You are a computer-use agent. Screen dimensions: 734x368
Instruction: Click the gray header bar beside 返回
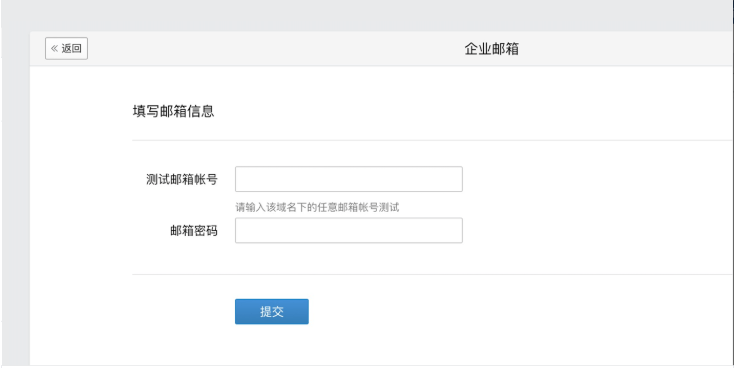pos(281,49)
